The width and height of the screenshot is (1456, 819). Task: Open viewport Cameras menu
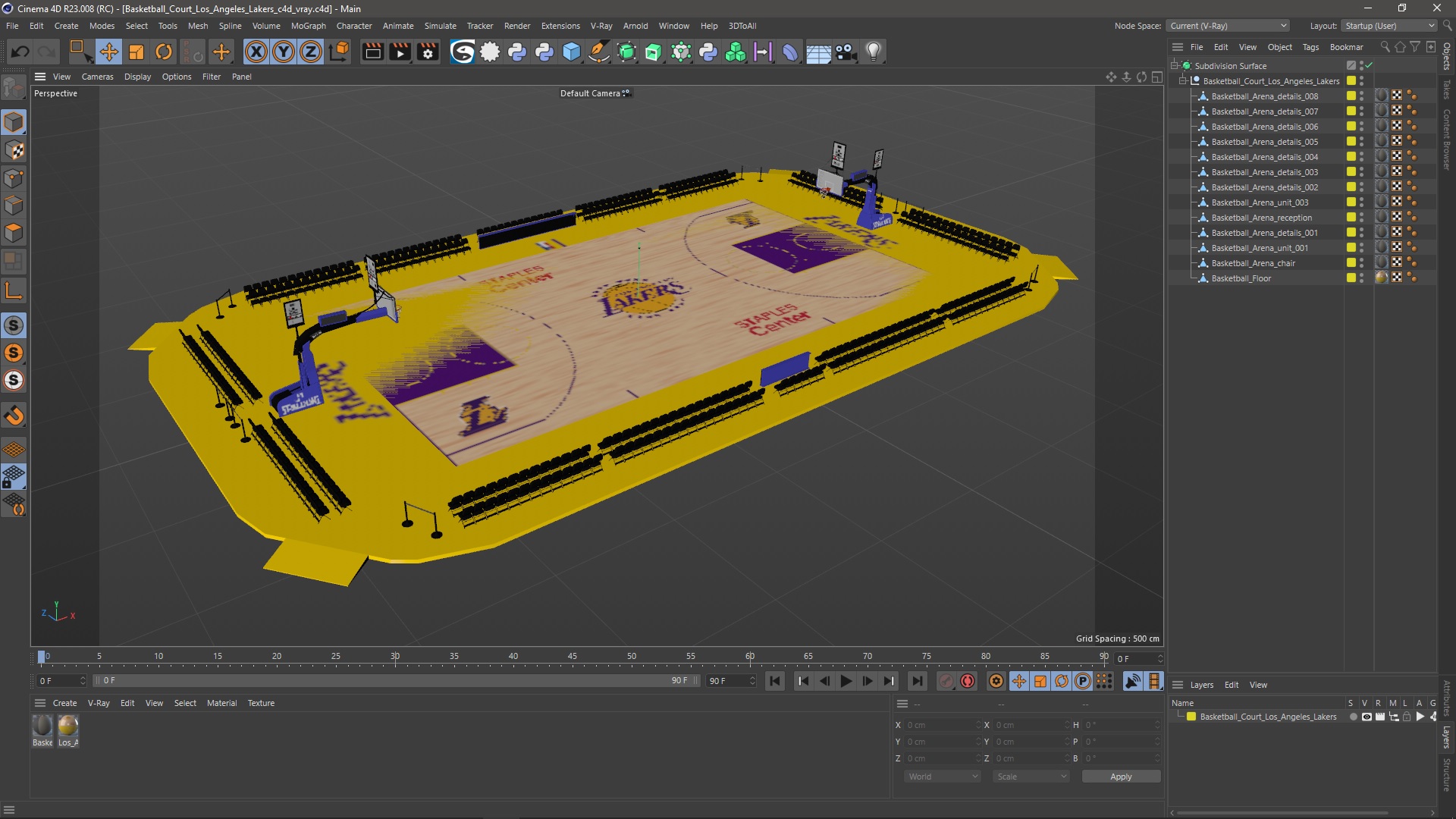[97, 77]
